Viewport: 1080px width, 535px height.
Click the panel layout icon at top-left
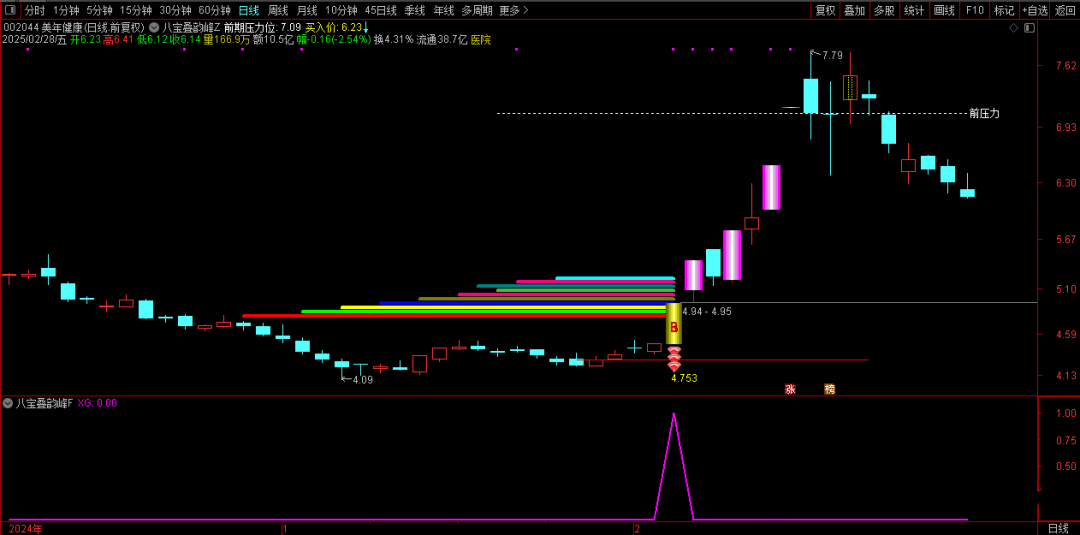tap(11, 10)
